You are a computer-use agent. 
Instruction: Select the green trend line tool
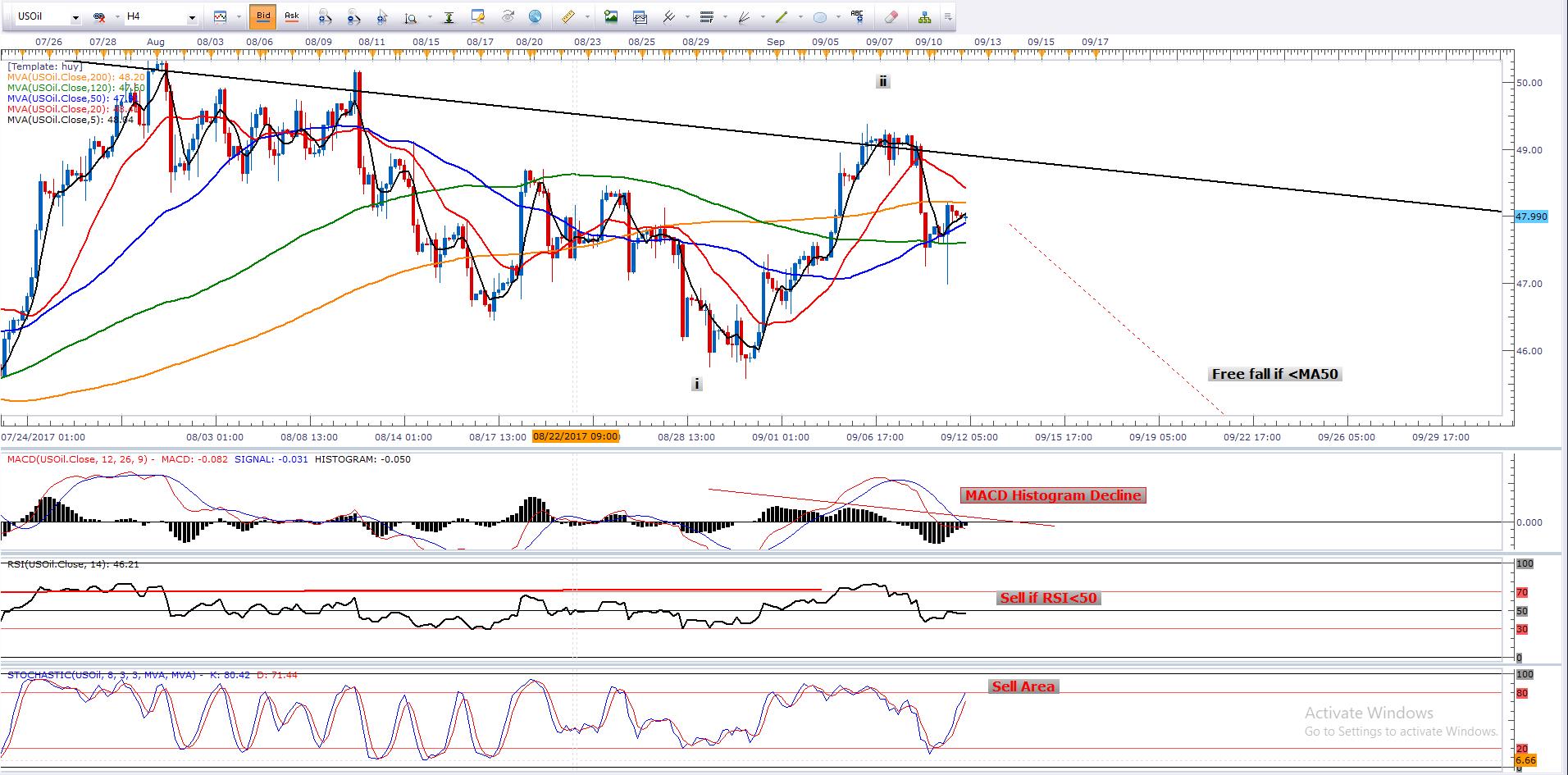pos(781,16)
